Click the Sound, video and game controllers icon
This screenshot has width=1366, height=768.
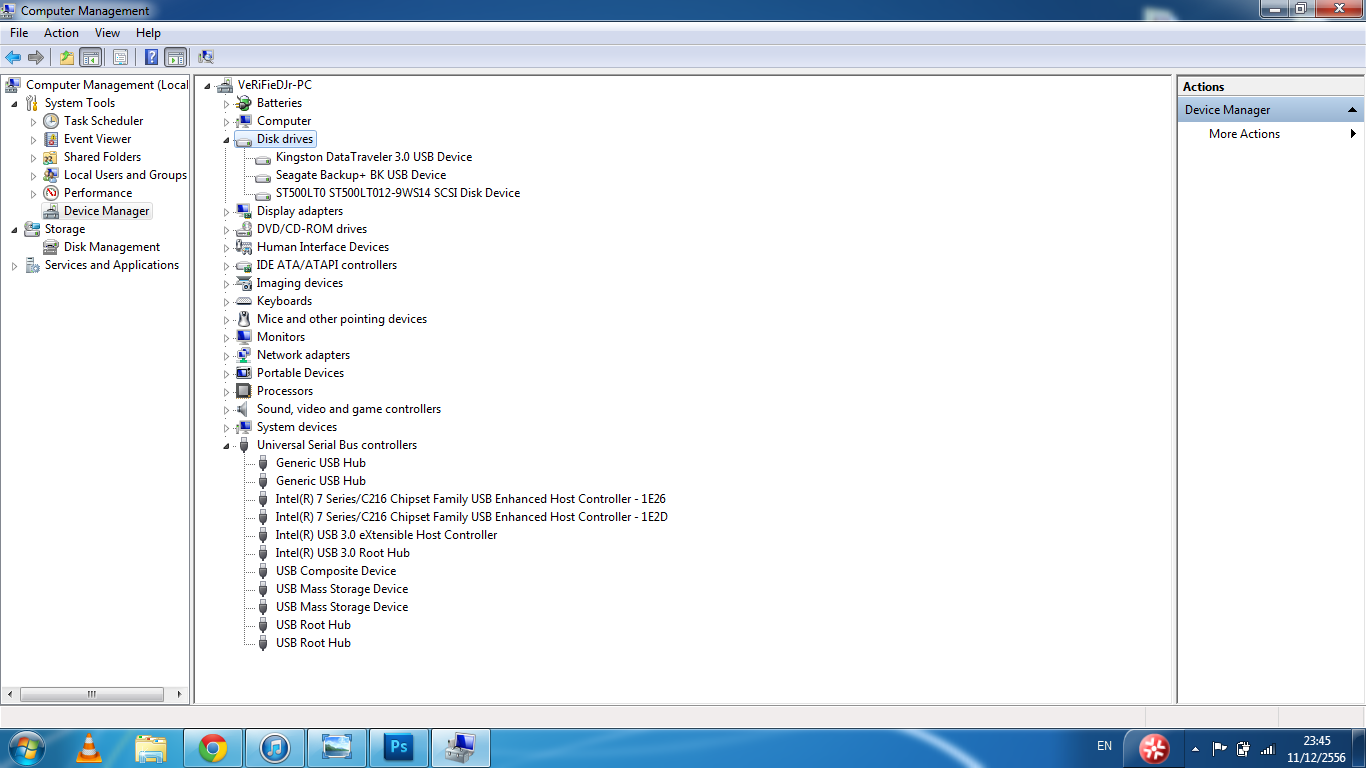243,409
